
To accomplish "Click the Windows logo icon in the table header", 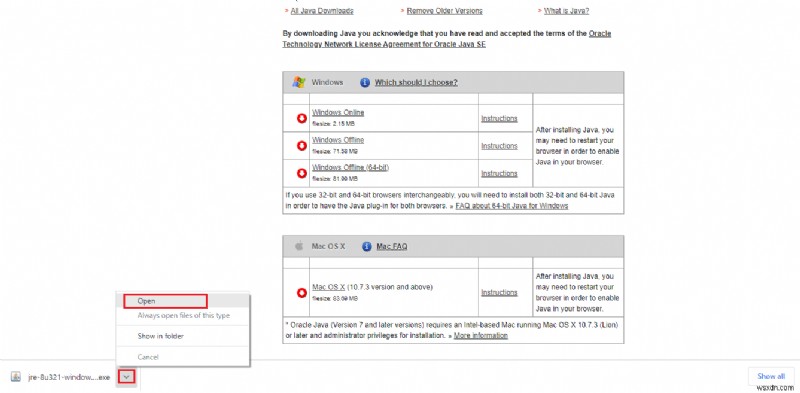I will pos(299,82).
